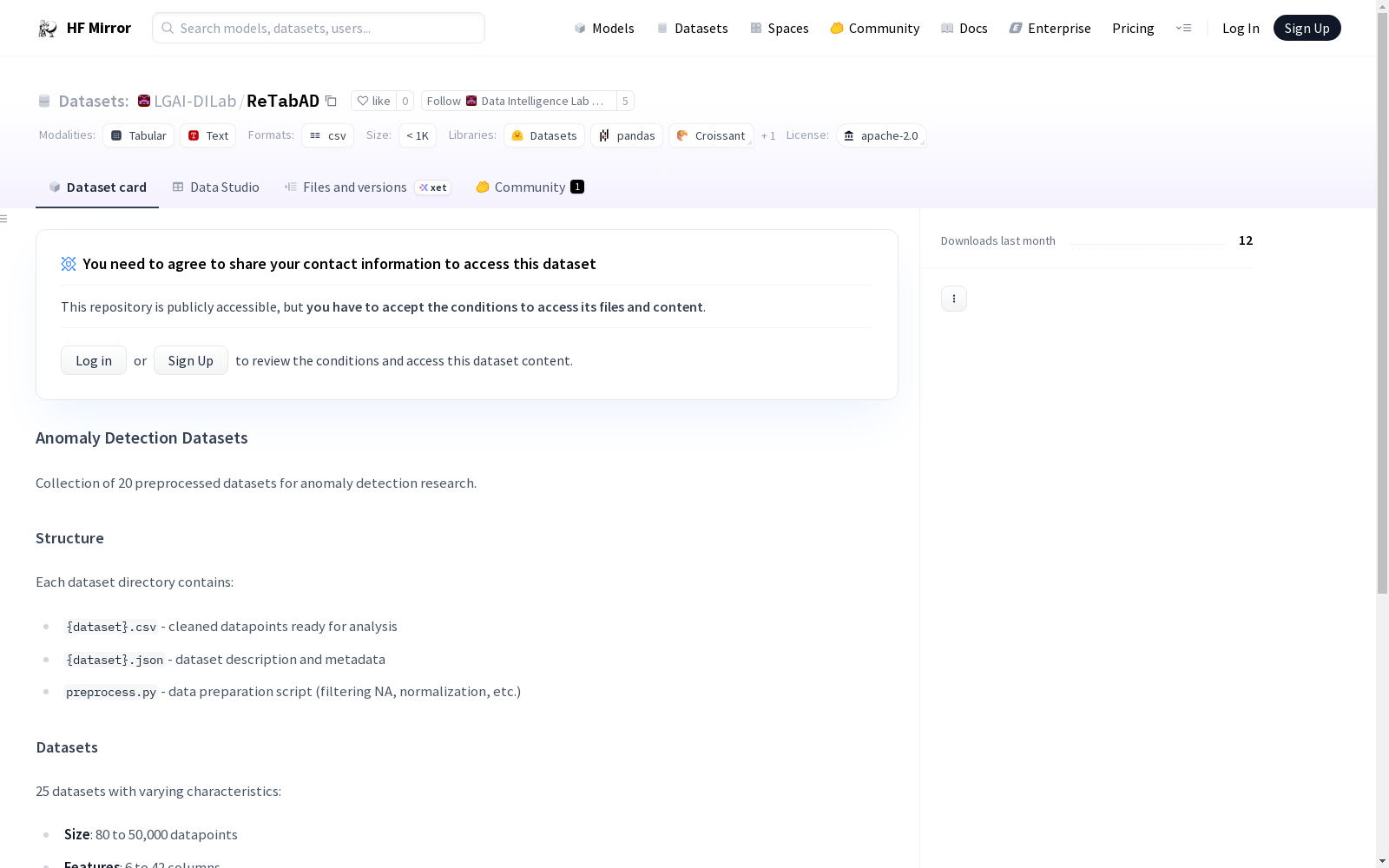Click the Structure heading

(x=69, y=538)
